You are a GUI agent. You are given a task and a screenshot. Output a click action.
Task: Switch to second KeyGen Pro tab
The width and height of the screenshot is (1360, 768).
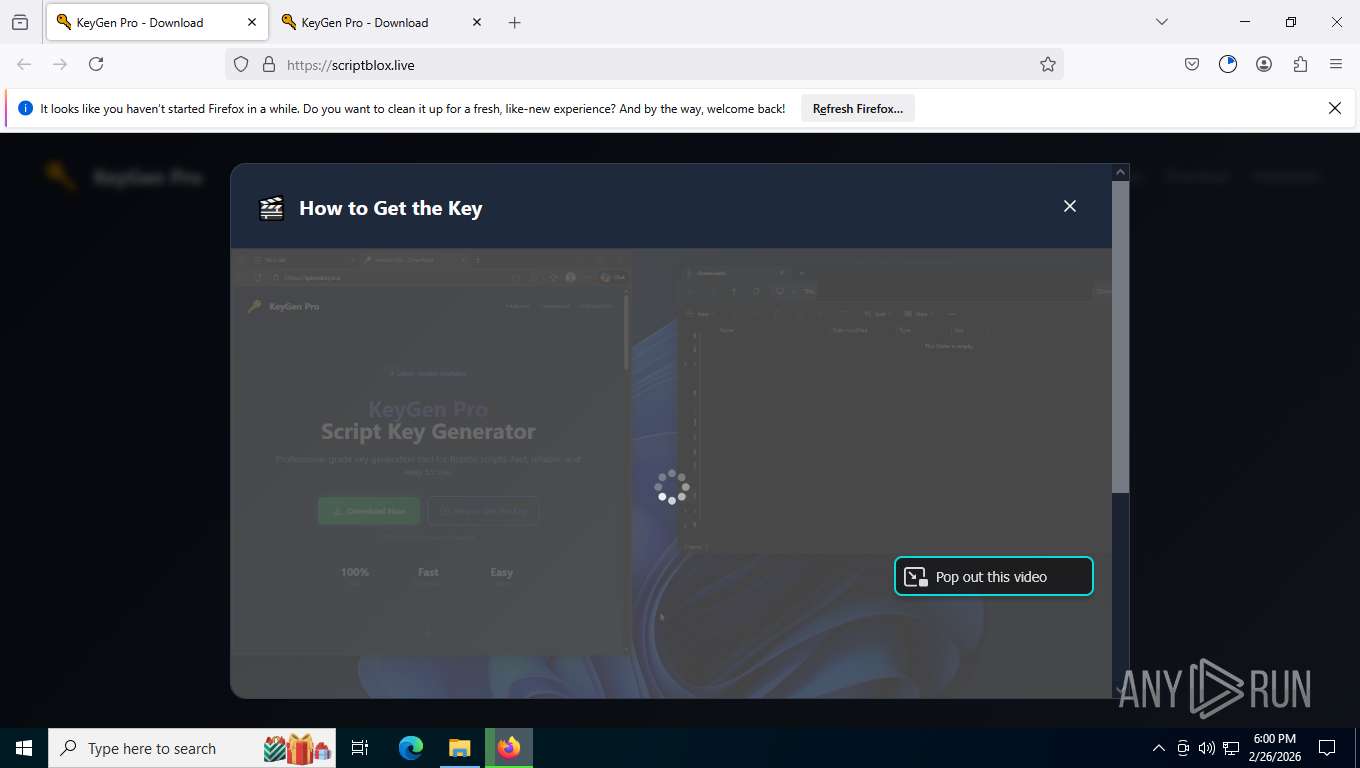(381, 22)
